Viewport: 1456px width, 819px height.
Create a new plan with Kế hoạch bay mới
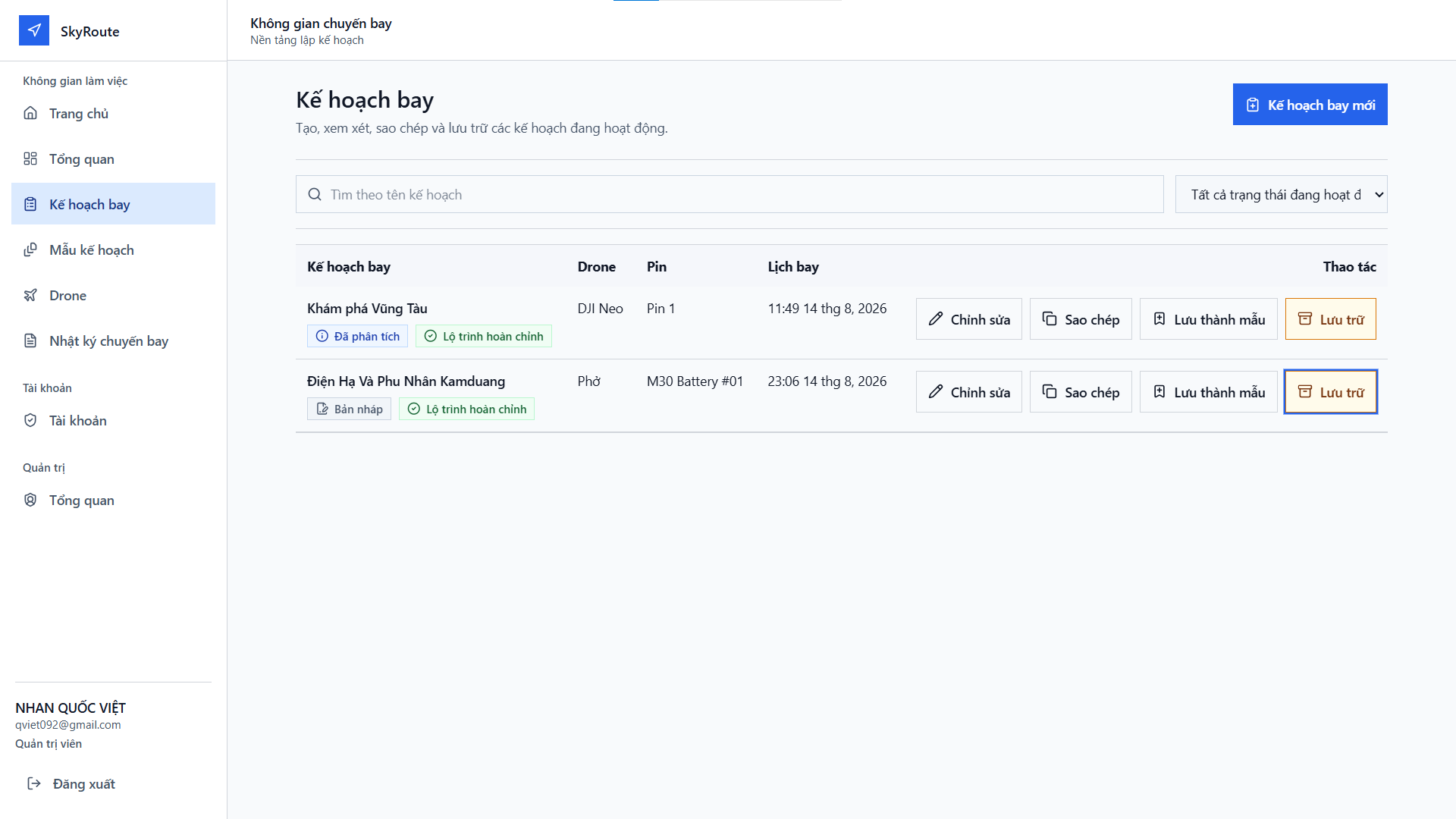(1310, 105)
